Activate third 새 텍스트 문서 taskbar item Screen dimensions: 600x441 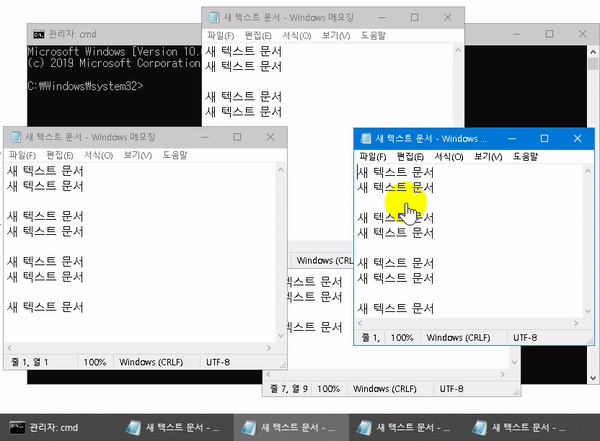[405, 428]
